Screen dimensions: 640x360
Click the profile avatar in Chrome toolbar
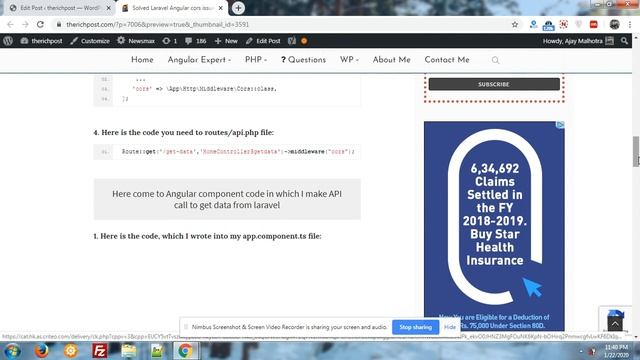pyautogui.click(x=615, y=24)
